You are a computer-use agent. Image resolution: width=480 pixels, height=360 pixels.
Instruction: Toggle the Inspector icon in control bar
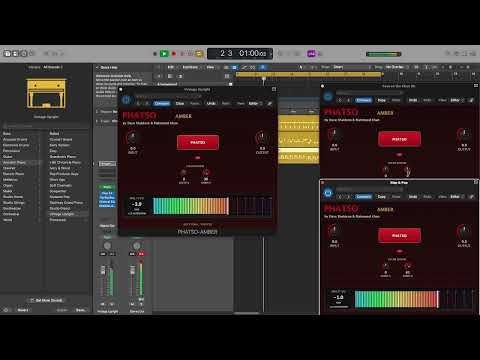point(15,53)
